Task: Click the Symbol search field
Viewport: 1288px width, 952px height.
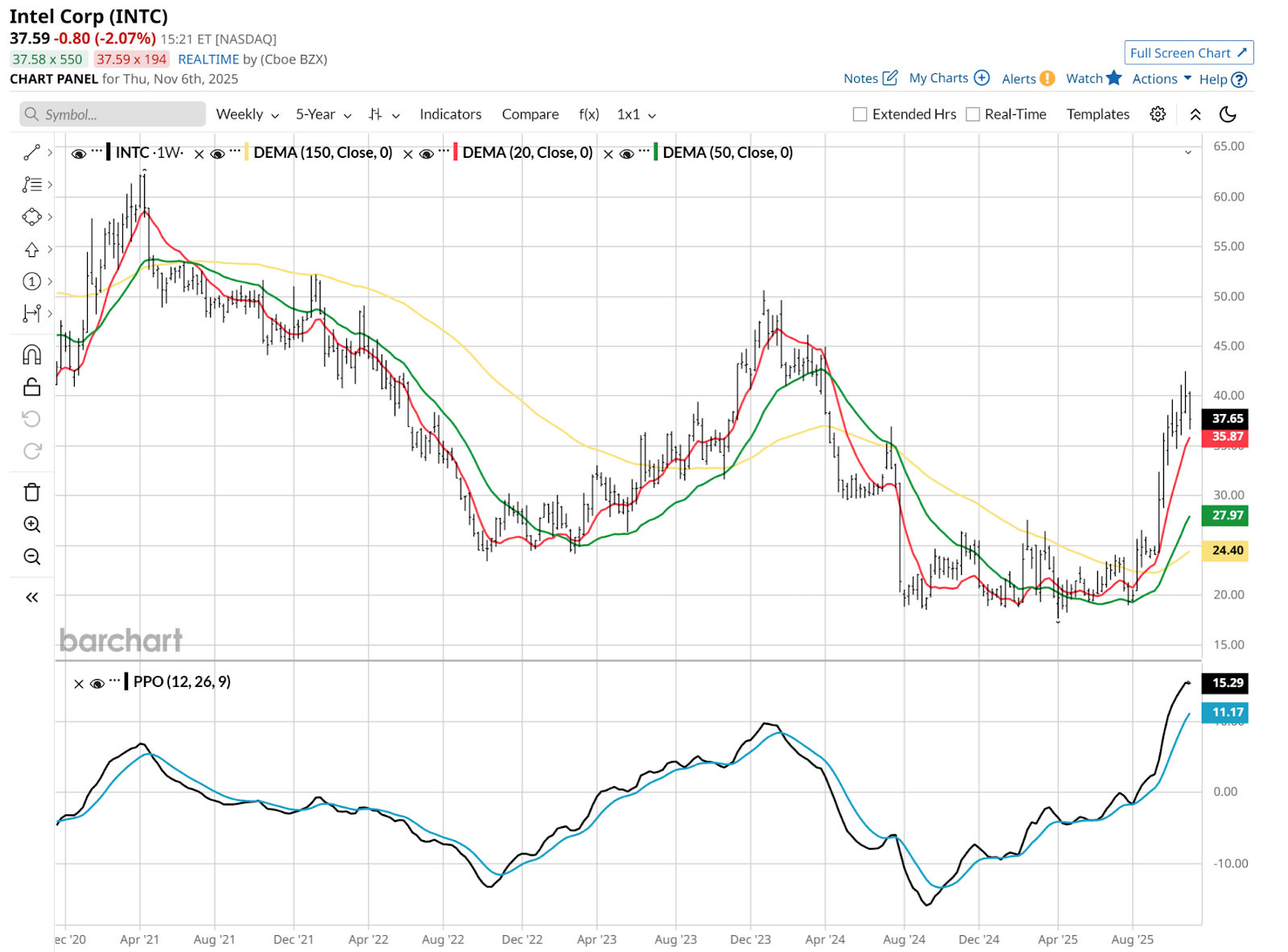Action: click(113, 114)
